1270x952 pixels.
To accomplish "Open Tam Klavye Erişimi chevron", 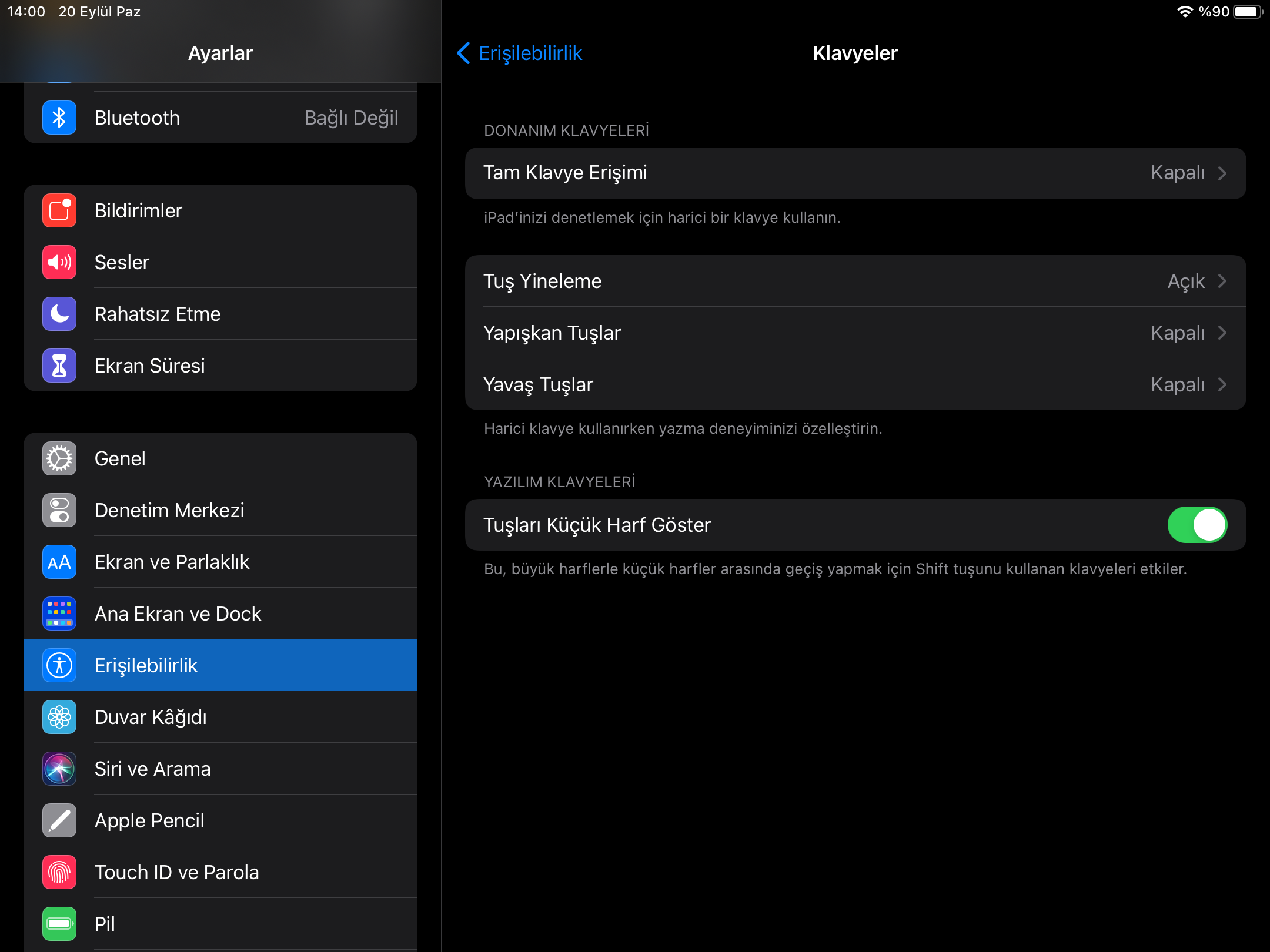I will coord(1222,173).
